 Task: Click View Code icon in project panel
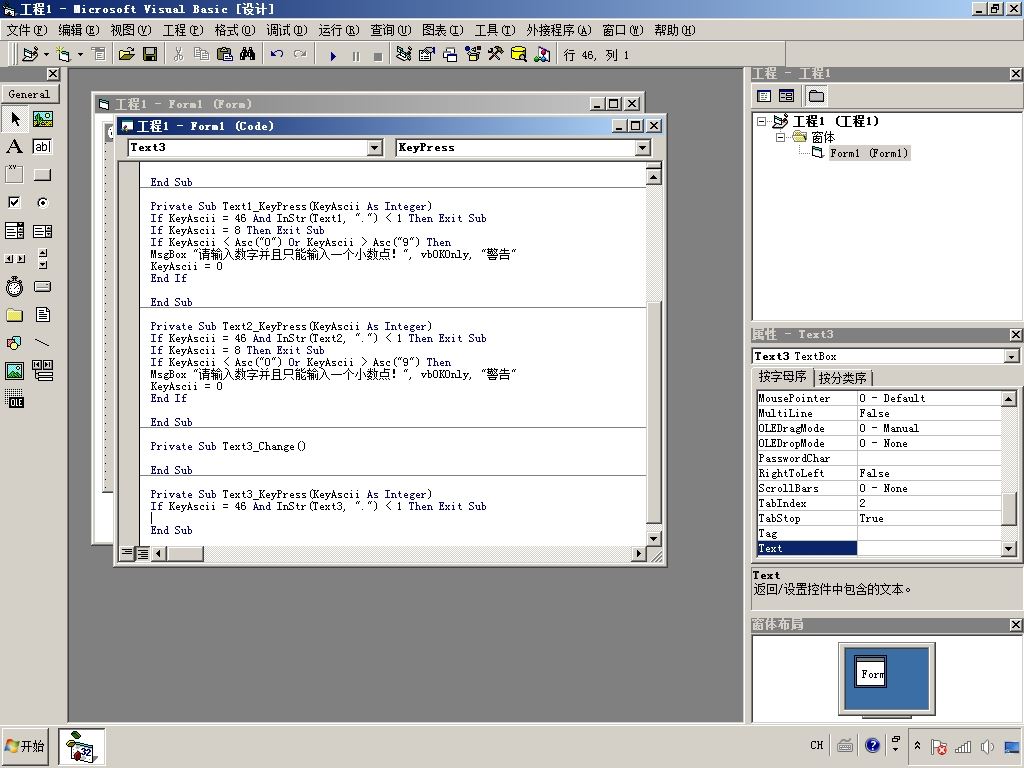point(764,96)
